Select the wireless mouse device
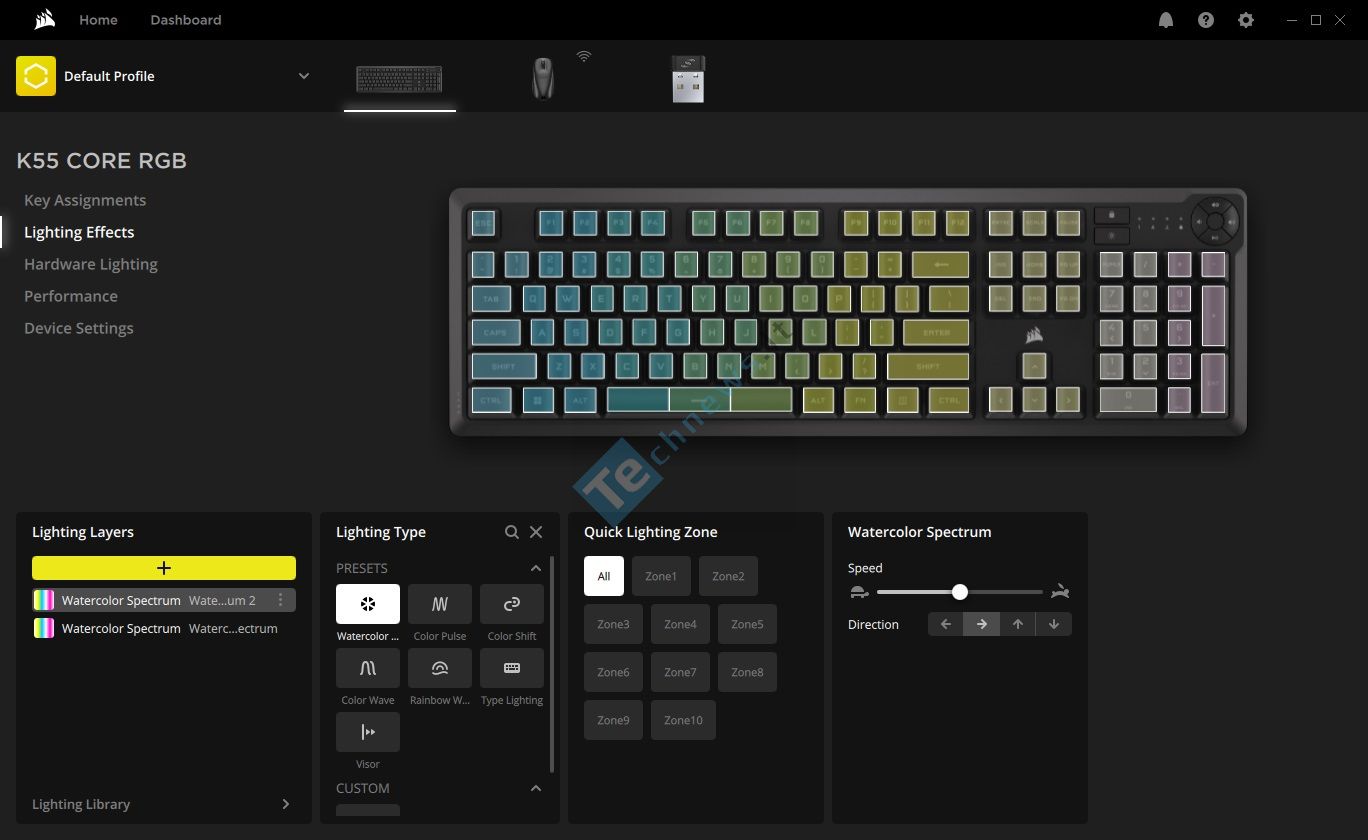Image resolution: width=1368 pixels, height=840 pixels. tap(543, 78)
